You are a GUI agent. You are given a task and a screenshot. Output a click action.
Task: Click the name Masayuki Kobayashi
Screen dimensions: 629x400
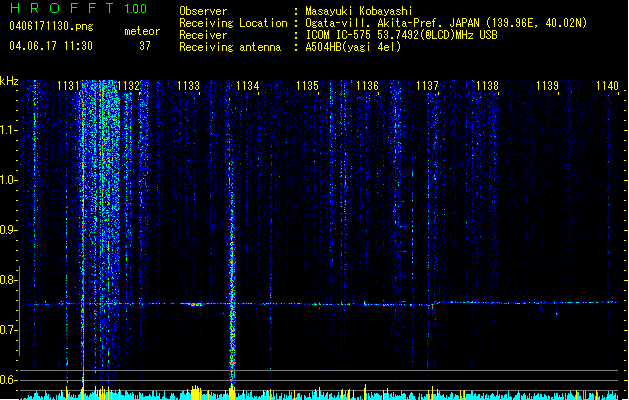click(x=359, y=11)
